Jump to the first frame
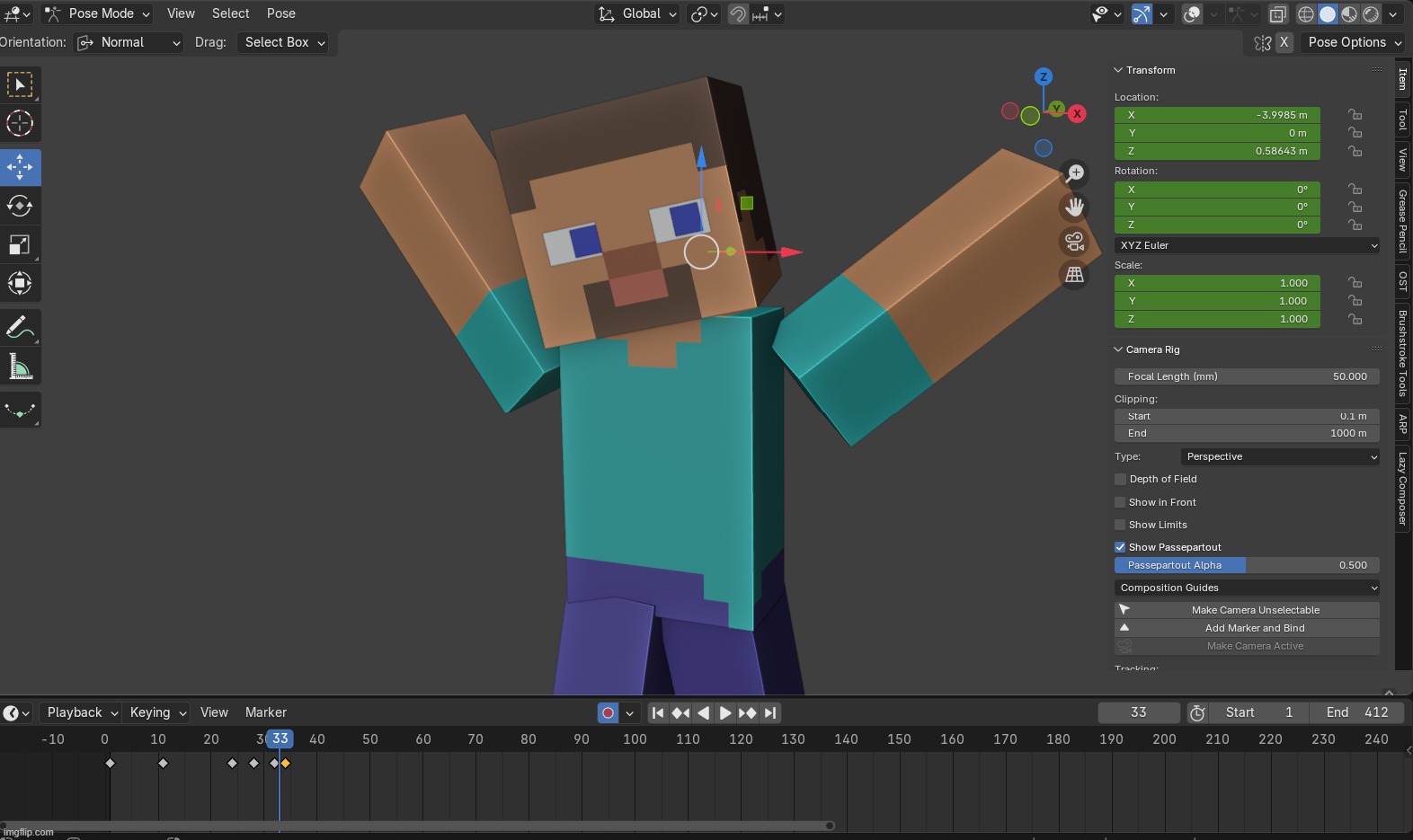The image size is (1413, 840). coord(658,712)
